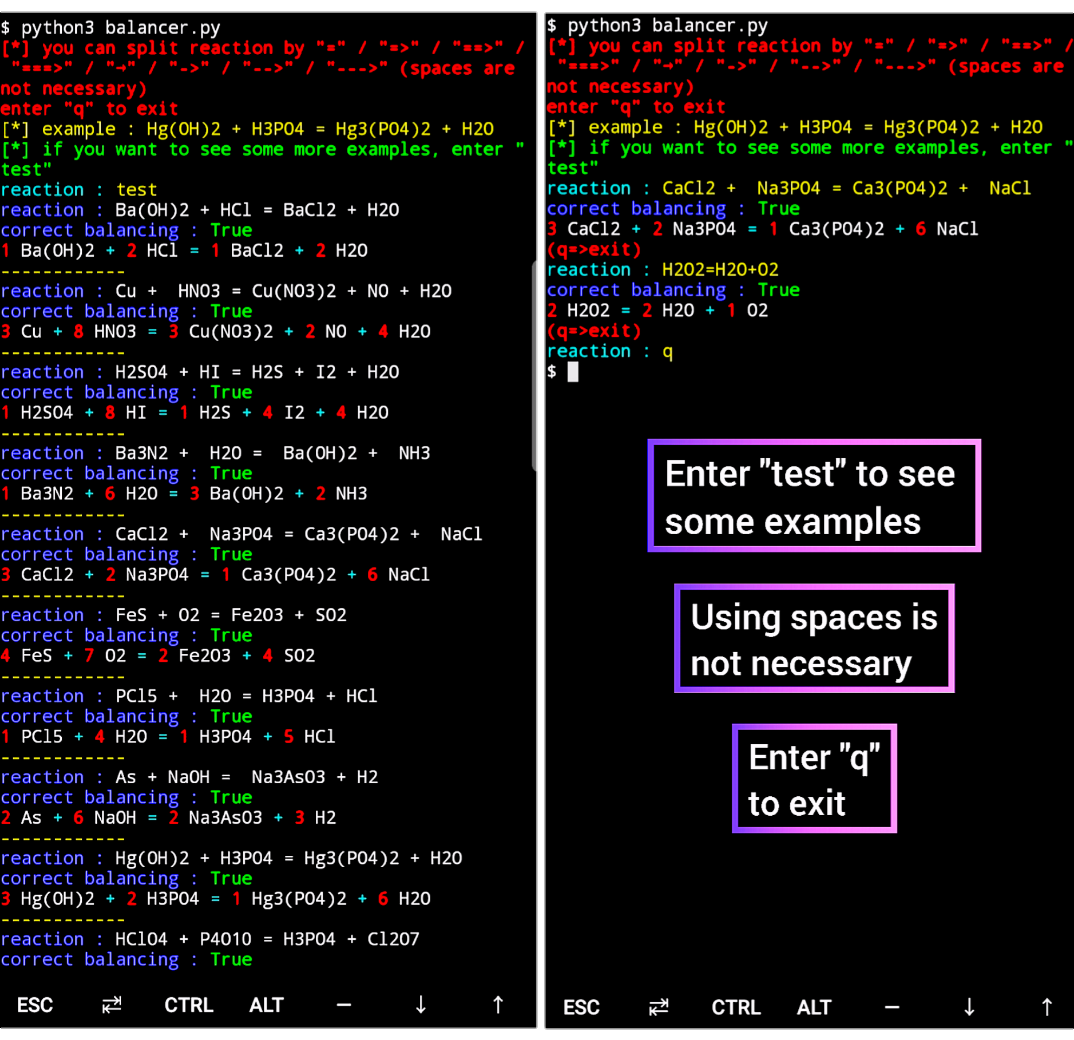Screen dimensions: 1074x1040
Task: Click the '[*] example' line in left terminal
Action: pos(247,129)
